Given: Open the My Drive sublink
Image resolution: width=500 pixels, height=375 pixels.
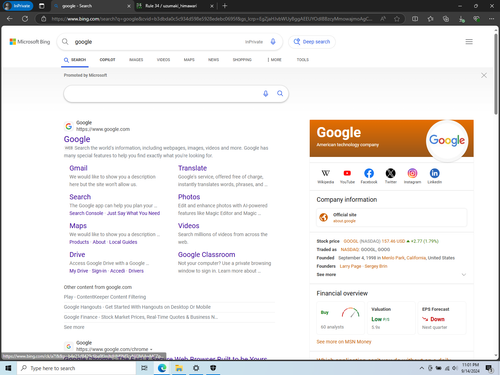Looking at the screenshot, I should [79, 271].
